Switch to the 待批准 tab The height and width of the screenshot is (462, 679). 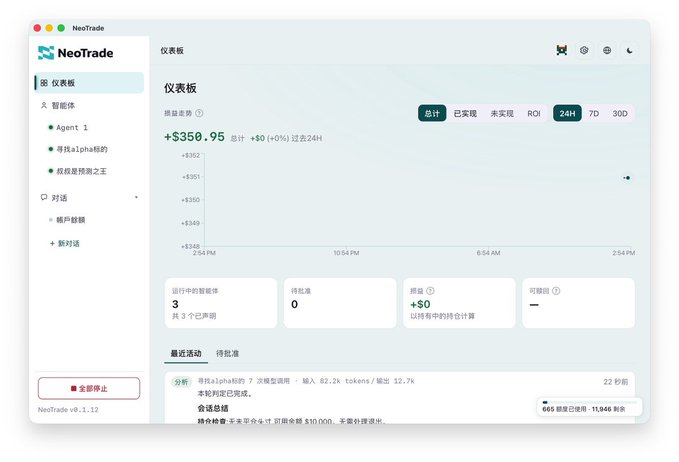(227, 353)
